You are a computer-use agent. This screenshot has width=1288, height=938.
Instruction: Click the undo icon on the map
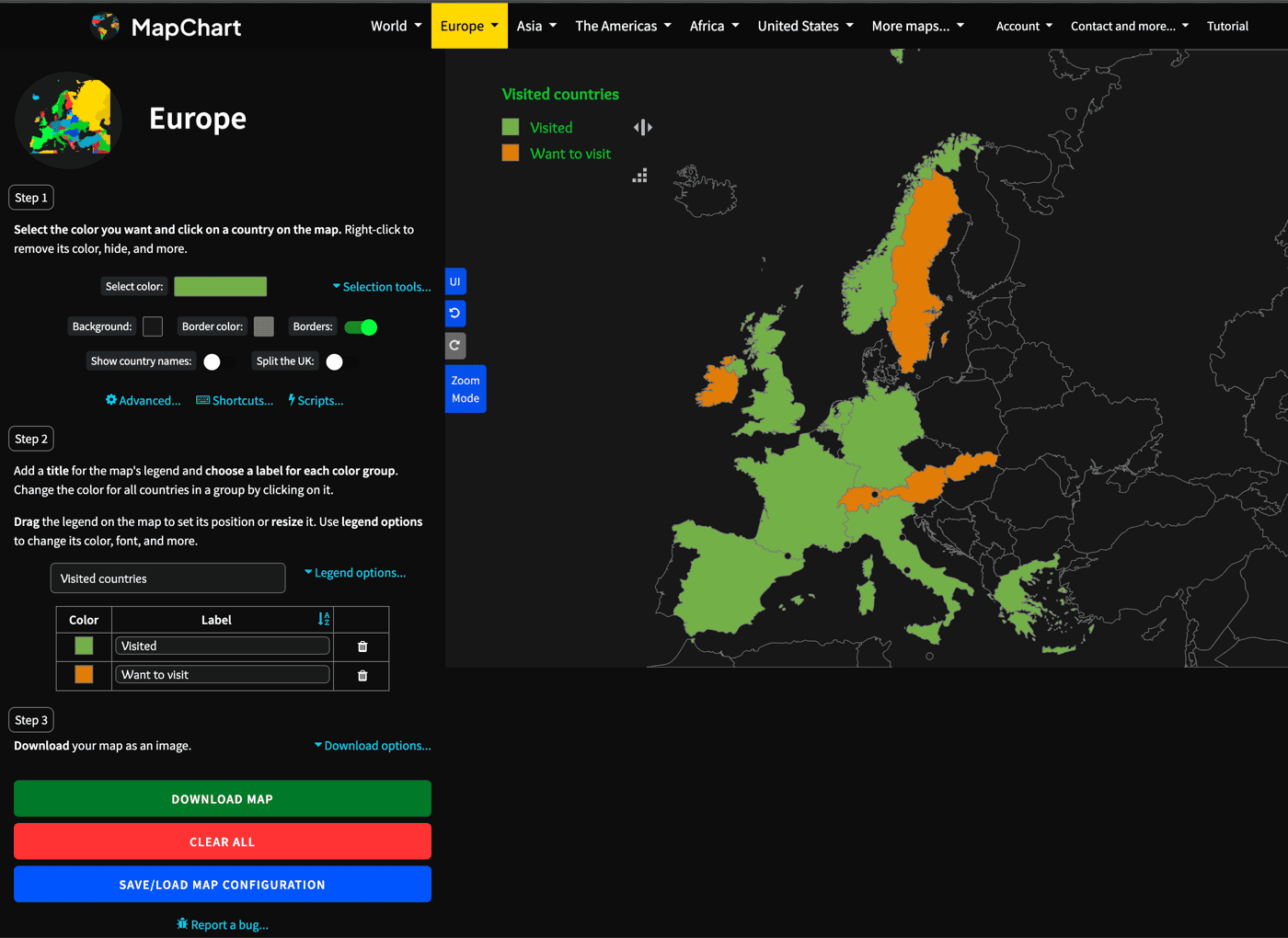pos(455,314)
